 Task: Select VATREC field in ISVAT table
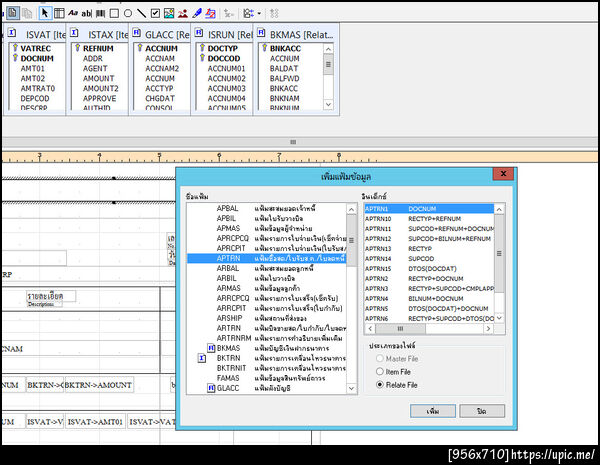(x=35, y=49)
